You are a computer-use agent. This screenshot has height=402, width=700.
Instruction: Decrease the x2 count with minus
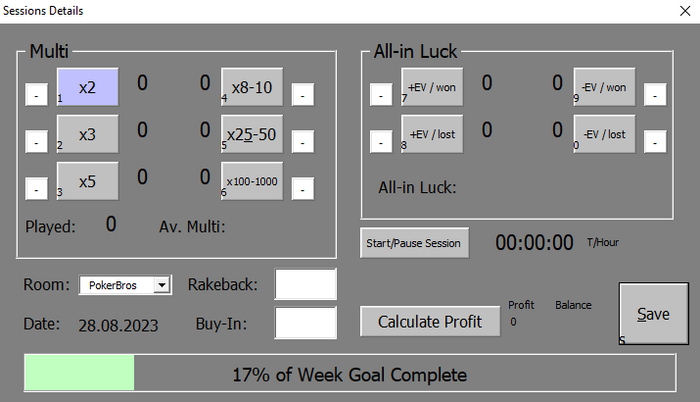coord(35,94)
